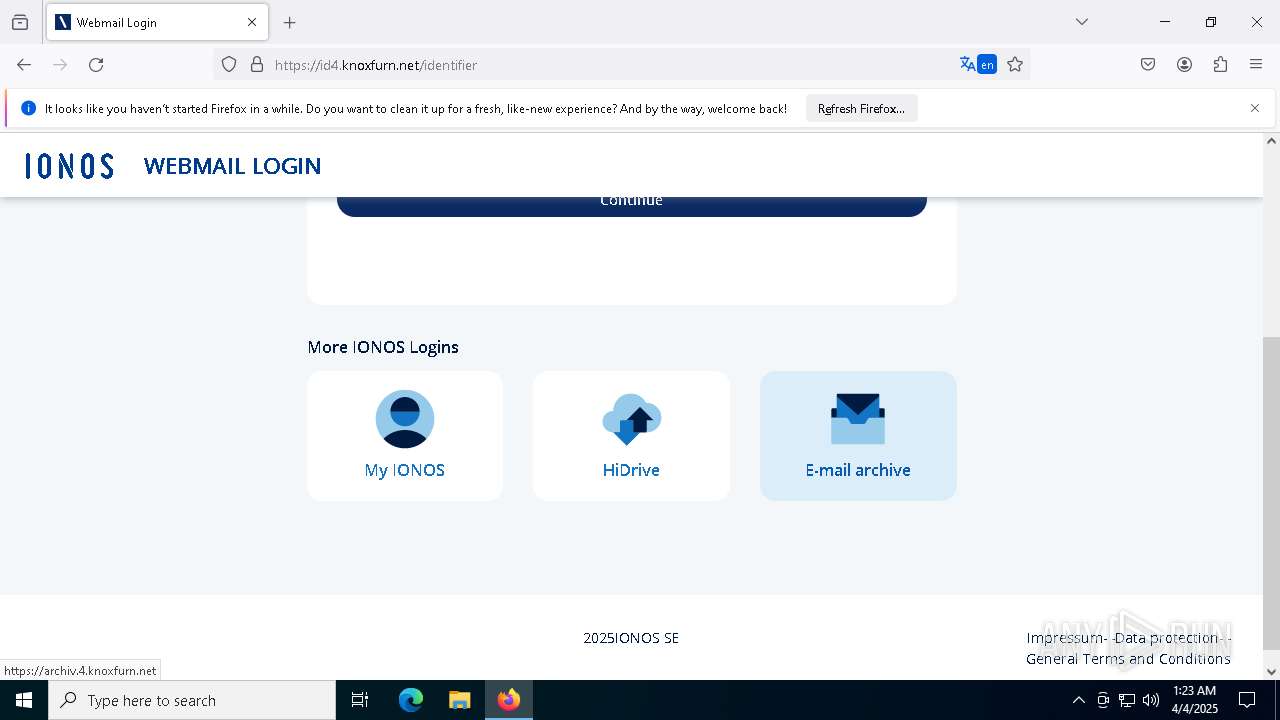The image size is (1280, 720).
Task: Open File Explorer from taskbar
Action: pos(459,700)
